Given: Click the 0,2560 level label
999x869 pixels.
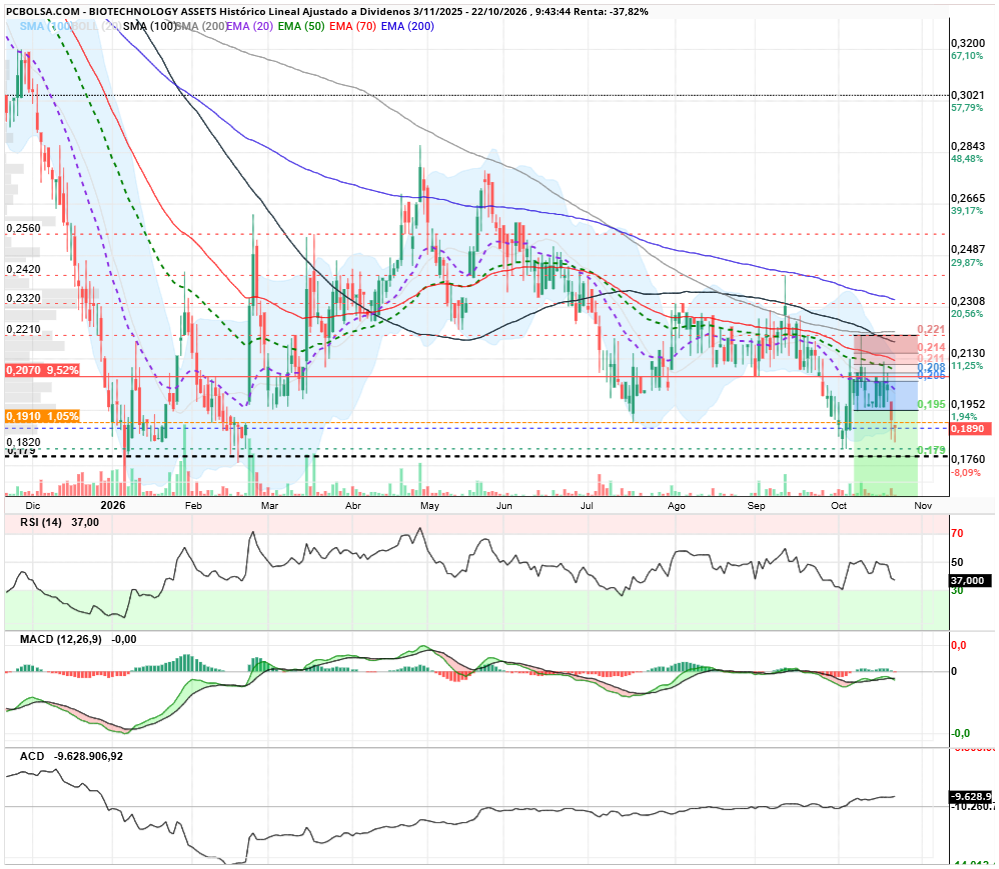Looking at the screenshot, I should tap(24, 228).
